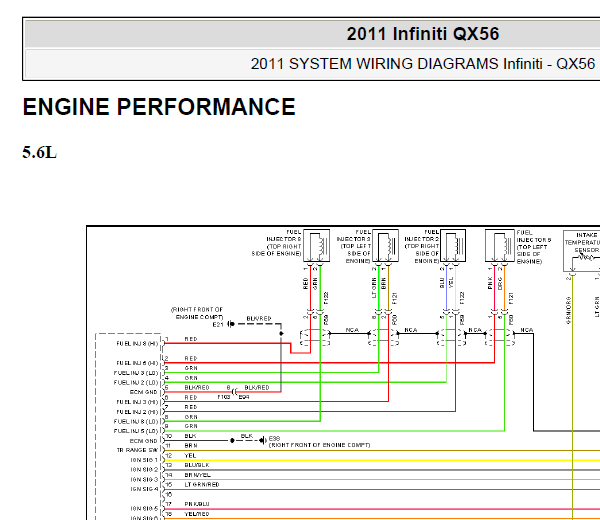Click the E21 ground symbol
The image size is (600, 520).
click(231, 324)
